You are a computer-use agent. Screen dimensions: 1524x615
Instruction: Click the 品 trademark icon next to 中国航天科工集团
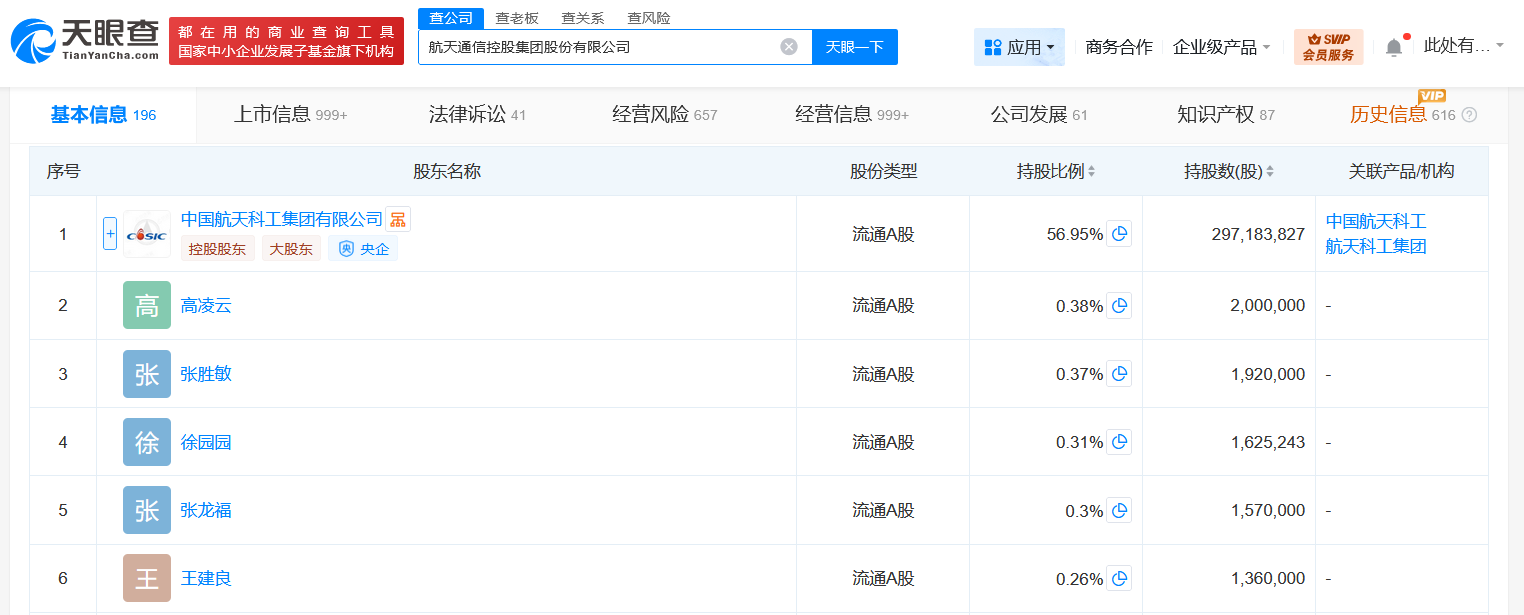coord(397,218)
